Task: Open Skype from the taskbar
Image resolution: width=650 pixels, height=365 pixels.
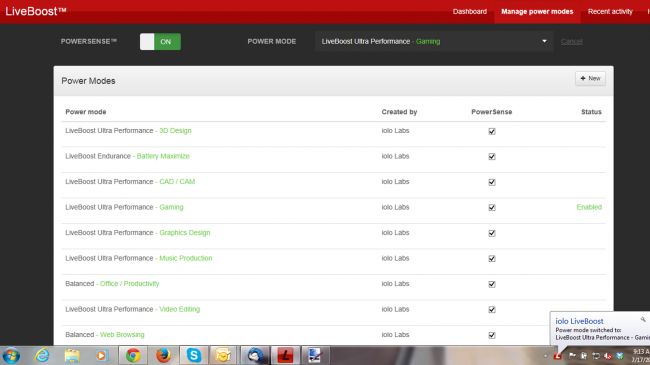Action: pos(194,355)
